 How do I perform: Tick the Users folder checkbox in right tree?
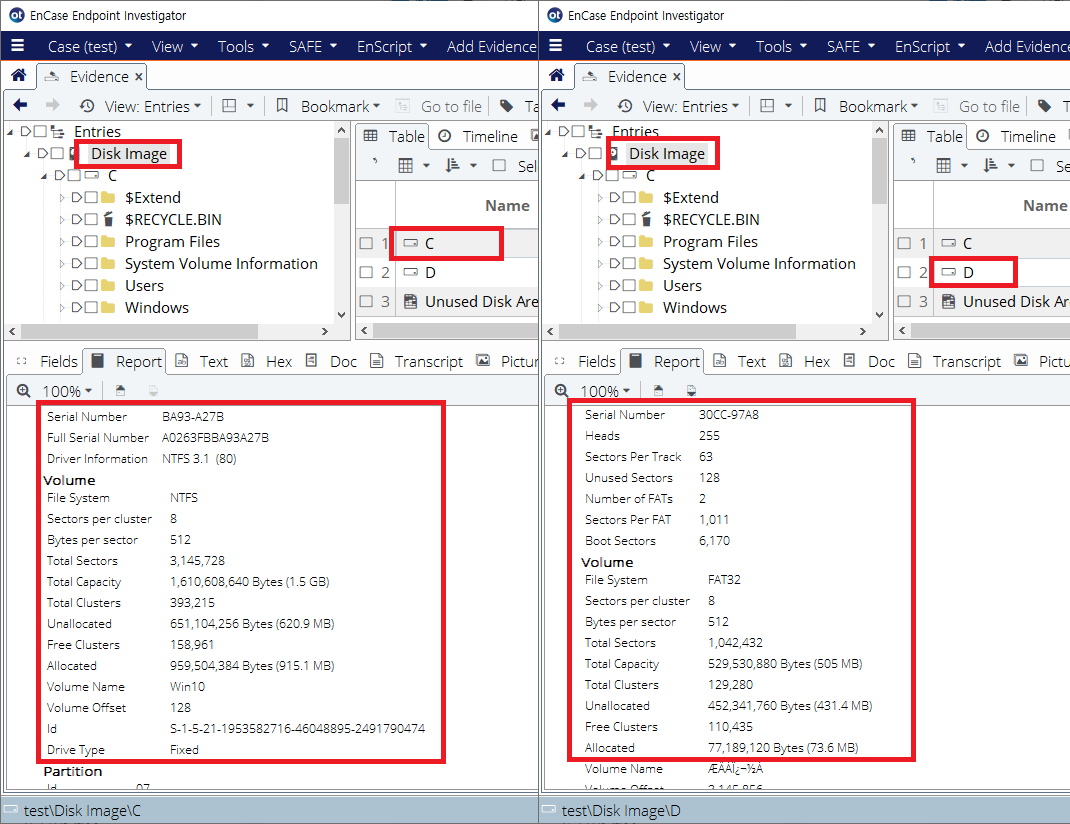click(629, 286)
